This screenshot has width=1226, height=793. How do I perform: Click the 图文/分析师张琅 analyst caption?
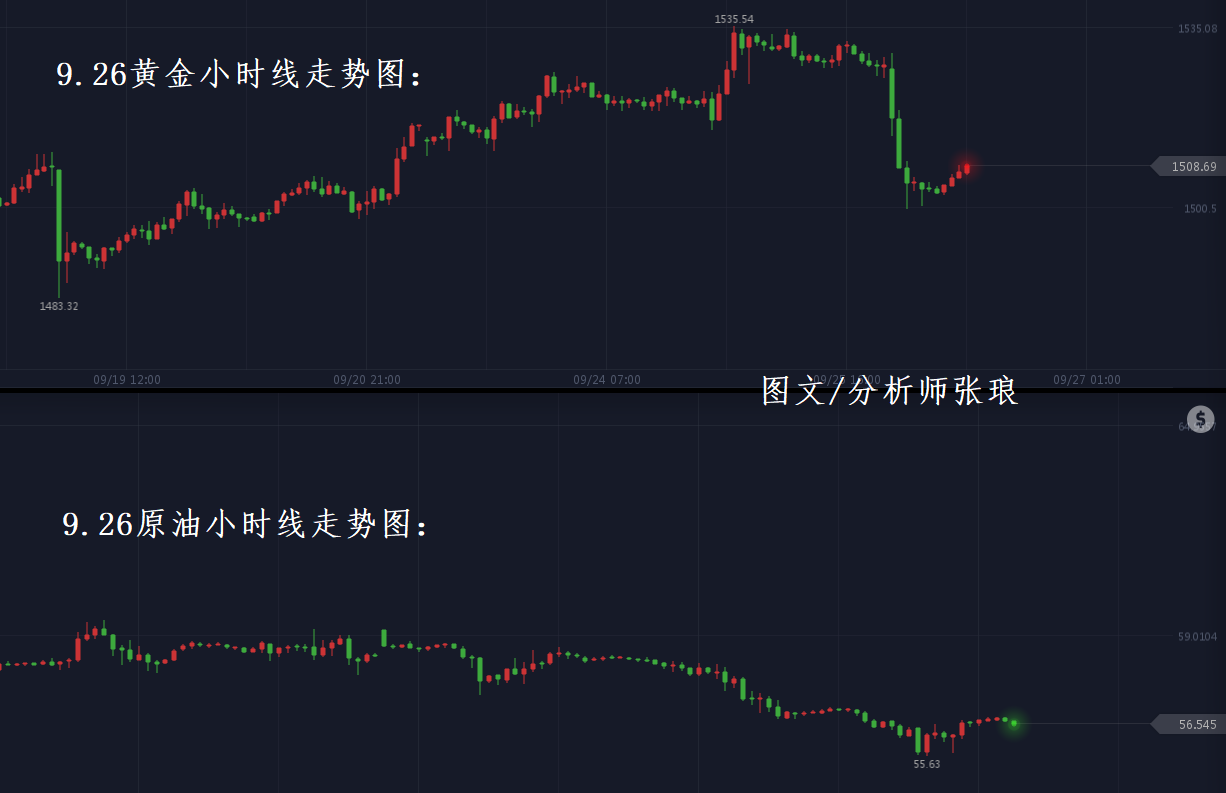pyautogui.click(x=890, y=392)
